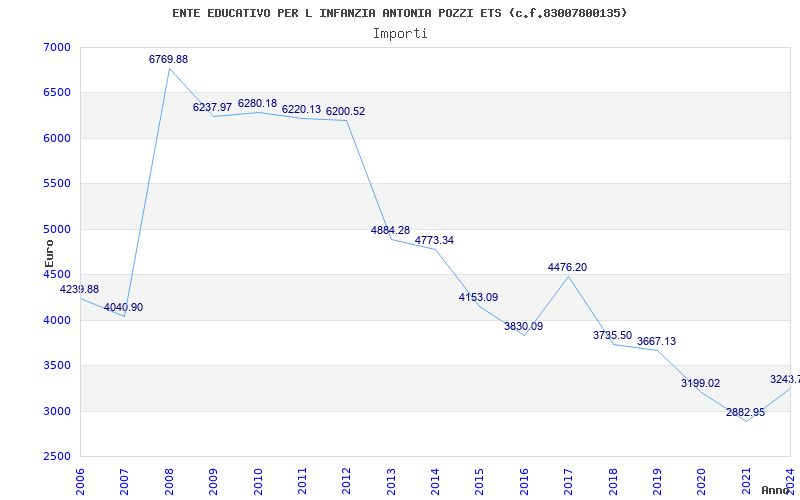Click the Anno x-axis title
This screenshot has height=500, width=800.
pos(776,490)
